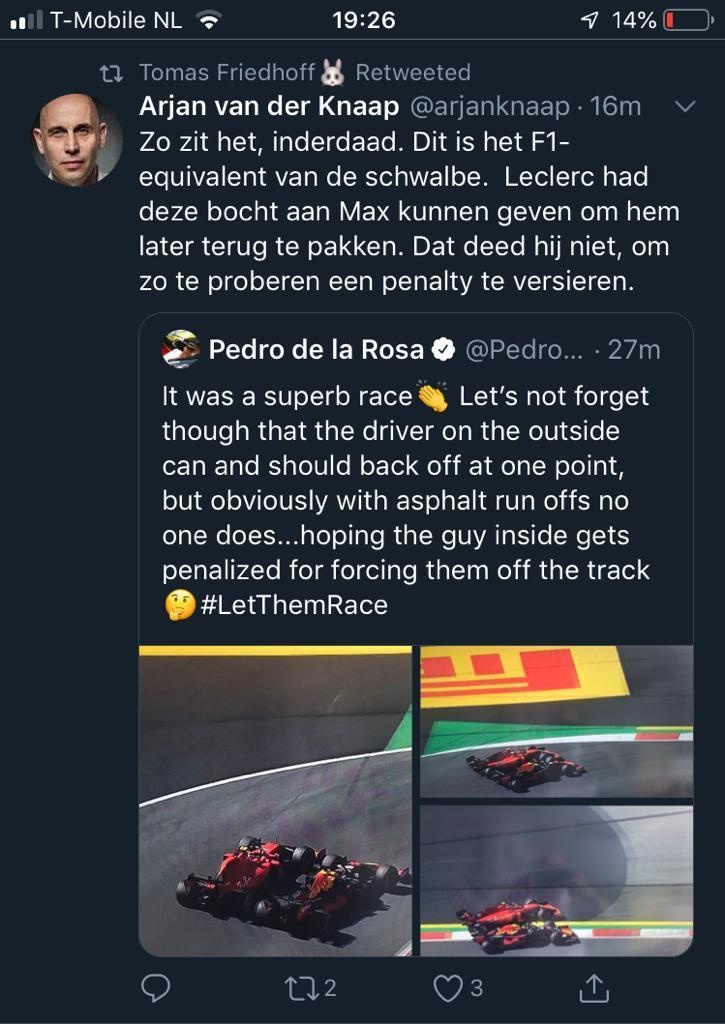Tap the share upload icon
This screenshot has width=725, height=1024.
tap(594, 988)
